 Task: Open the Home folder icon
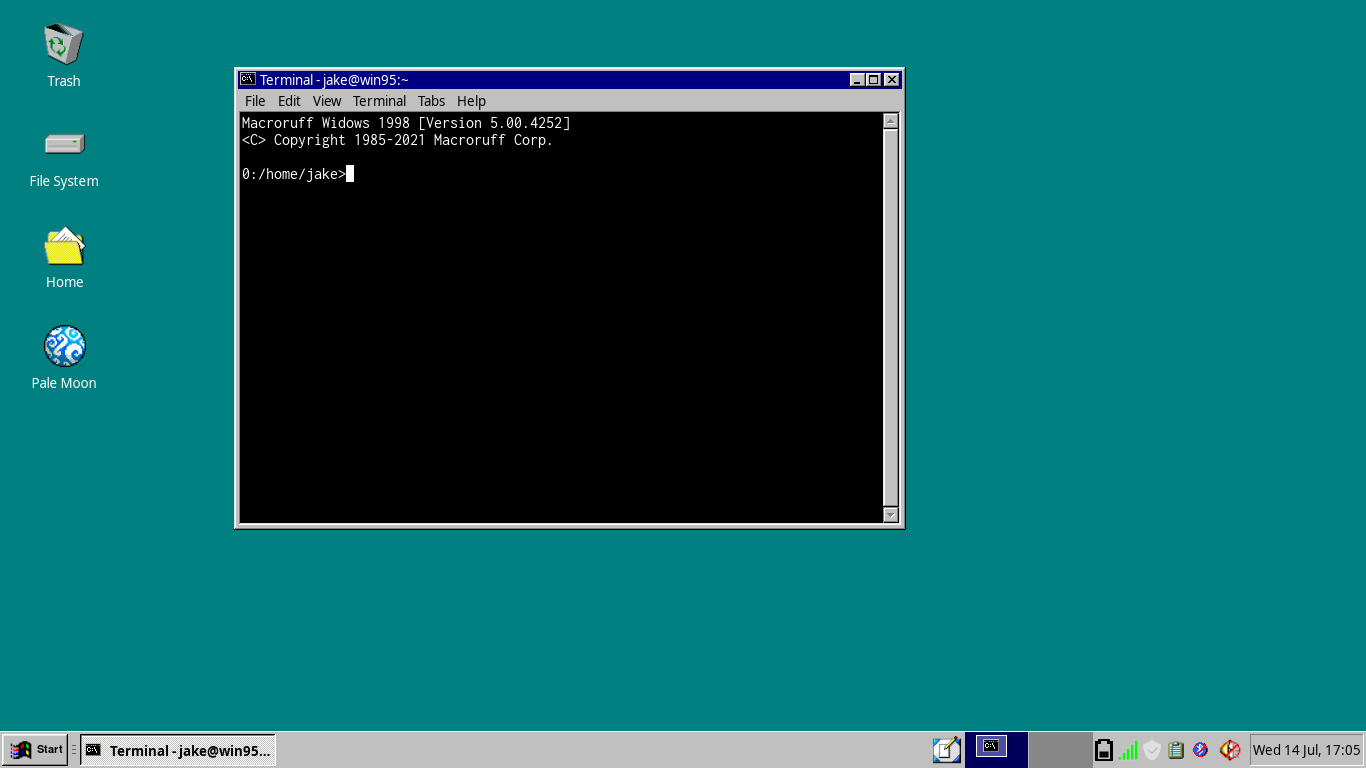pyautogui.click(x=64, y=246)
